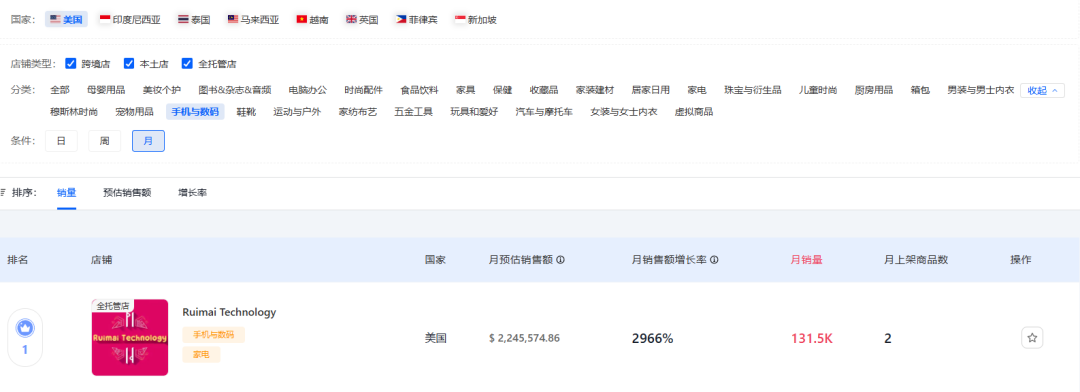The height and width of the screenshot is (392, 1080).
Task: Select the 美国 country filter
Action: [x=66, y=20]
